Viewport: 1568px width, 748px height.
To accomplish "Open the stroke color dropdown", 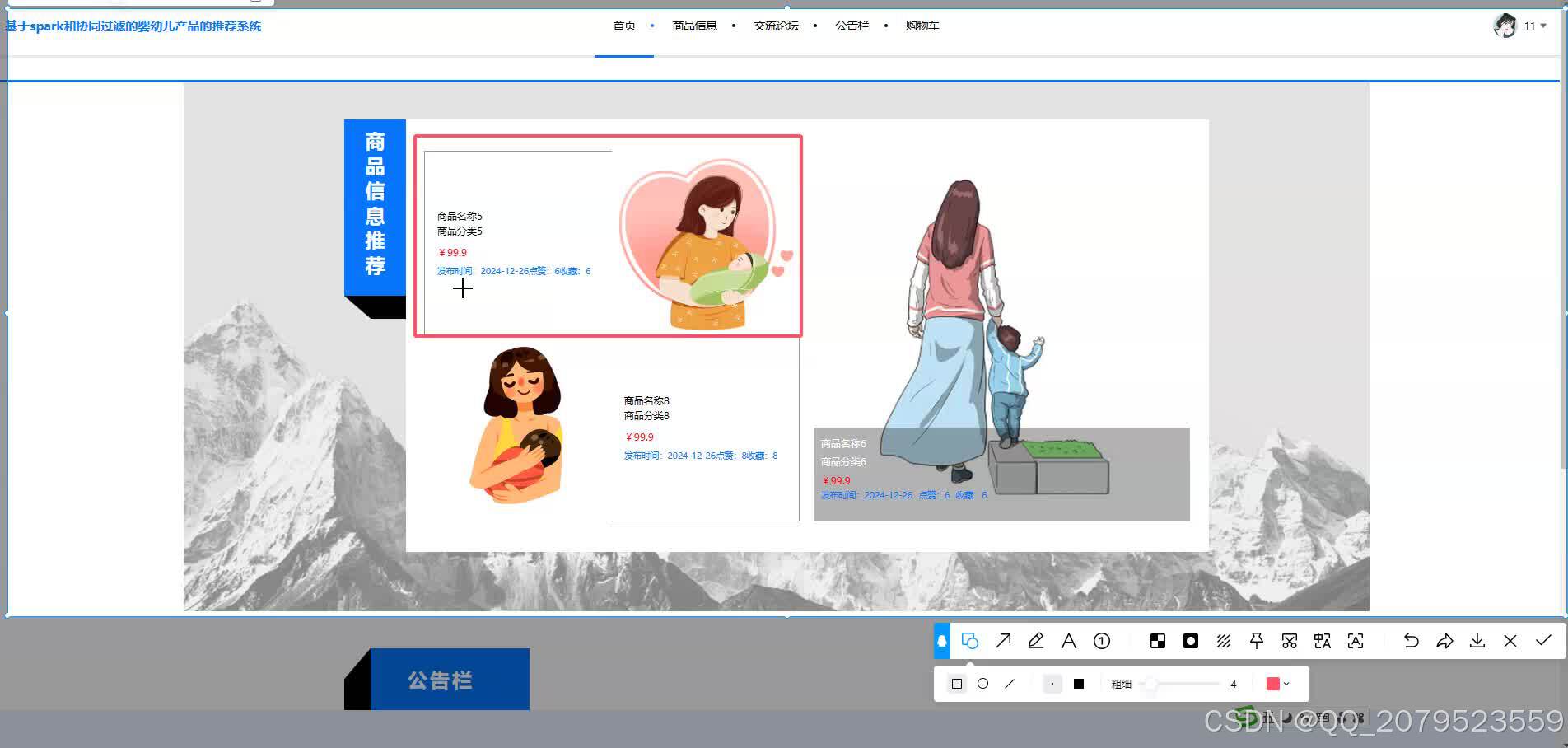I will click(x=1286, y=683).
